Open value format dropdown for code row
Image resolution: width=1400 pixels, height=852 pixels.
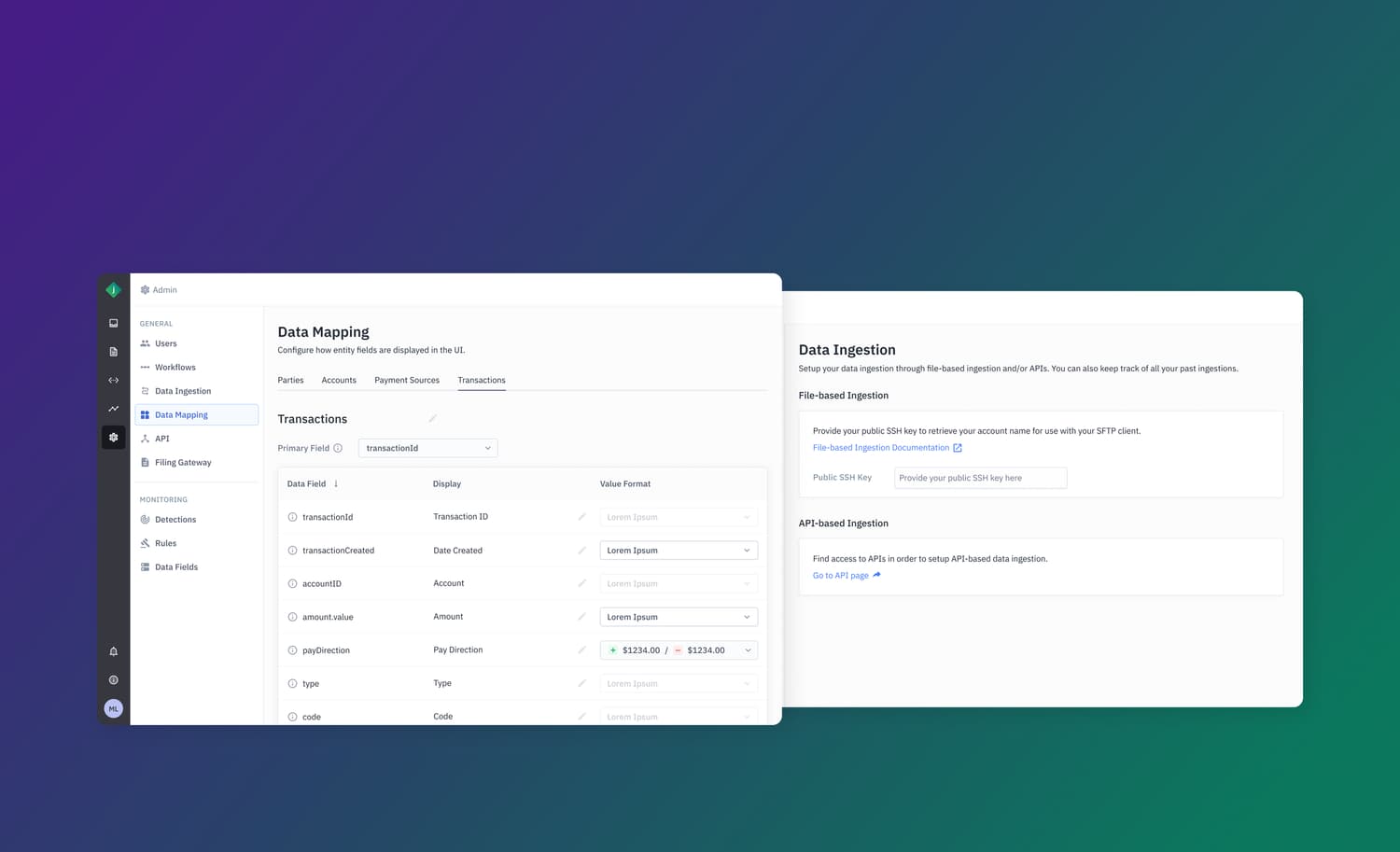click(x=679, y=717)
